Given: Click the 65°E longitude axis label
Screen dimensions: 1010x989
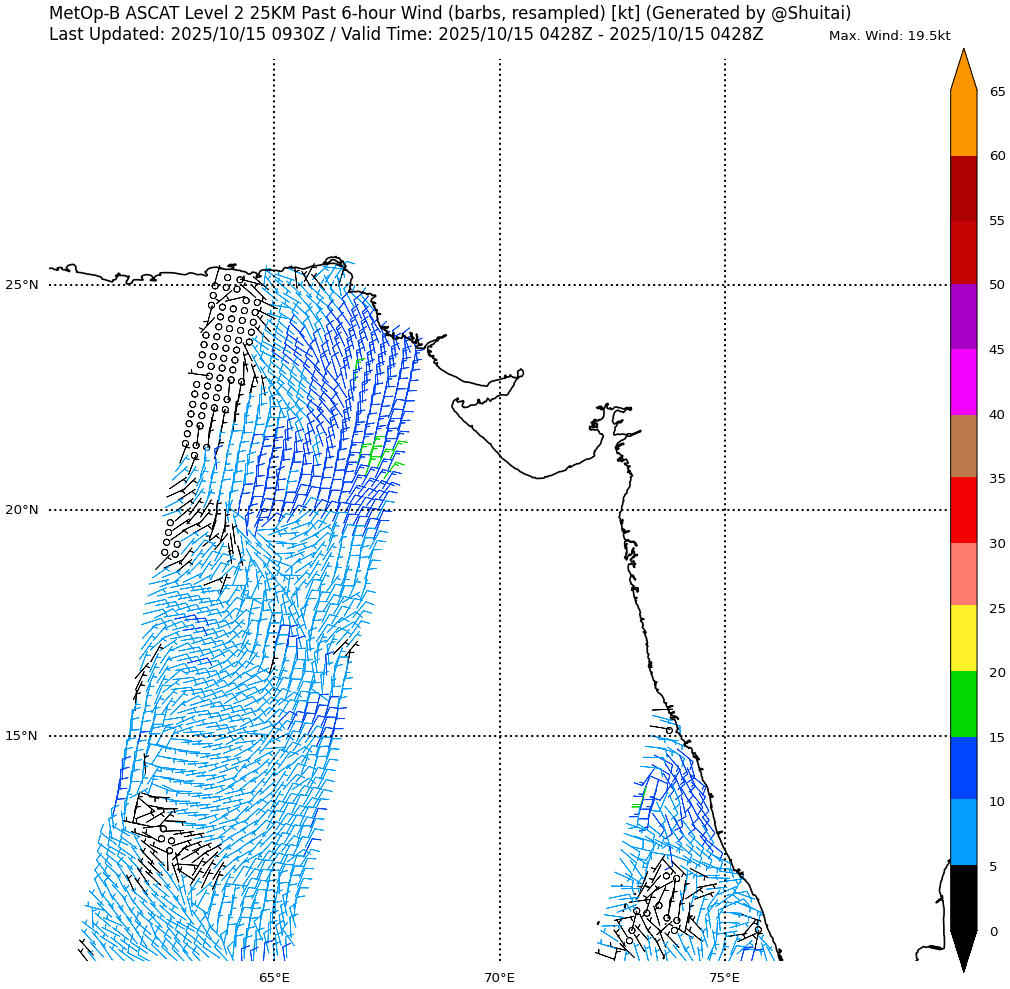Looking at the screenshot, I should tap(274, 977).
